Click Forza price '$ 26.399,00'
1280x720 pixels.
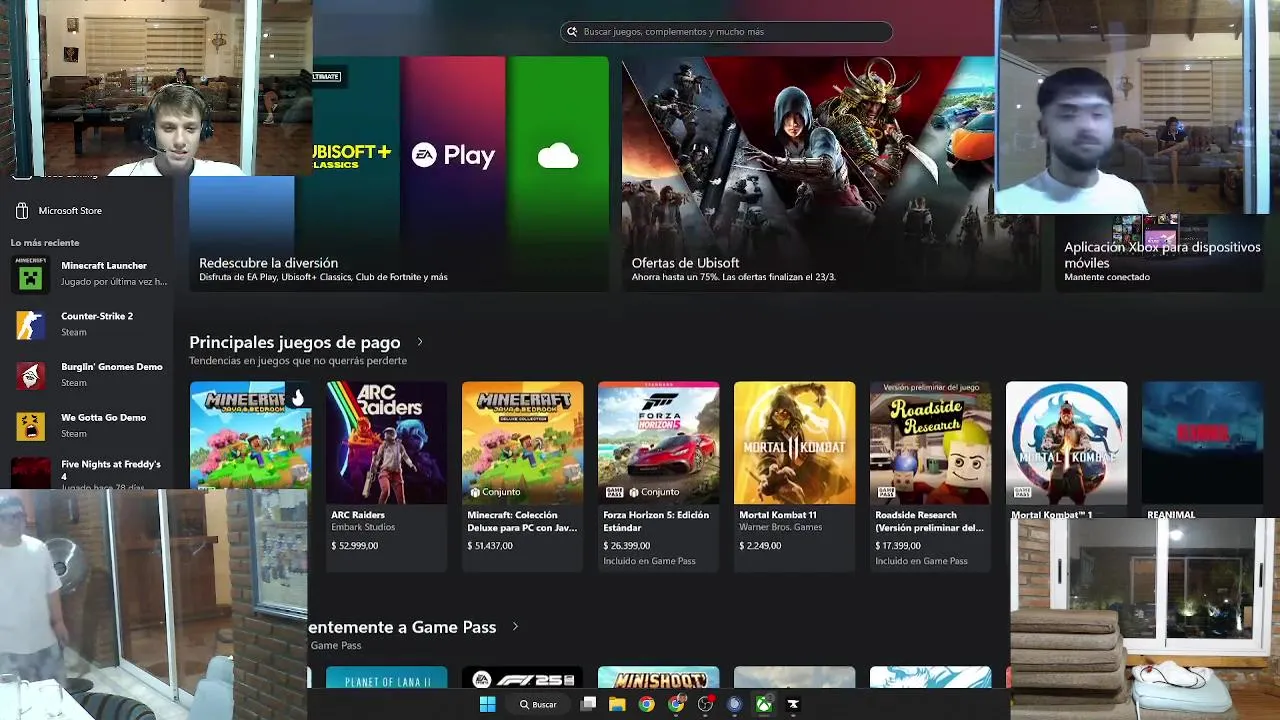(x=626, y=546)
